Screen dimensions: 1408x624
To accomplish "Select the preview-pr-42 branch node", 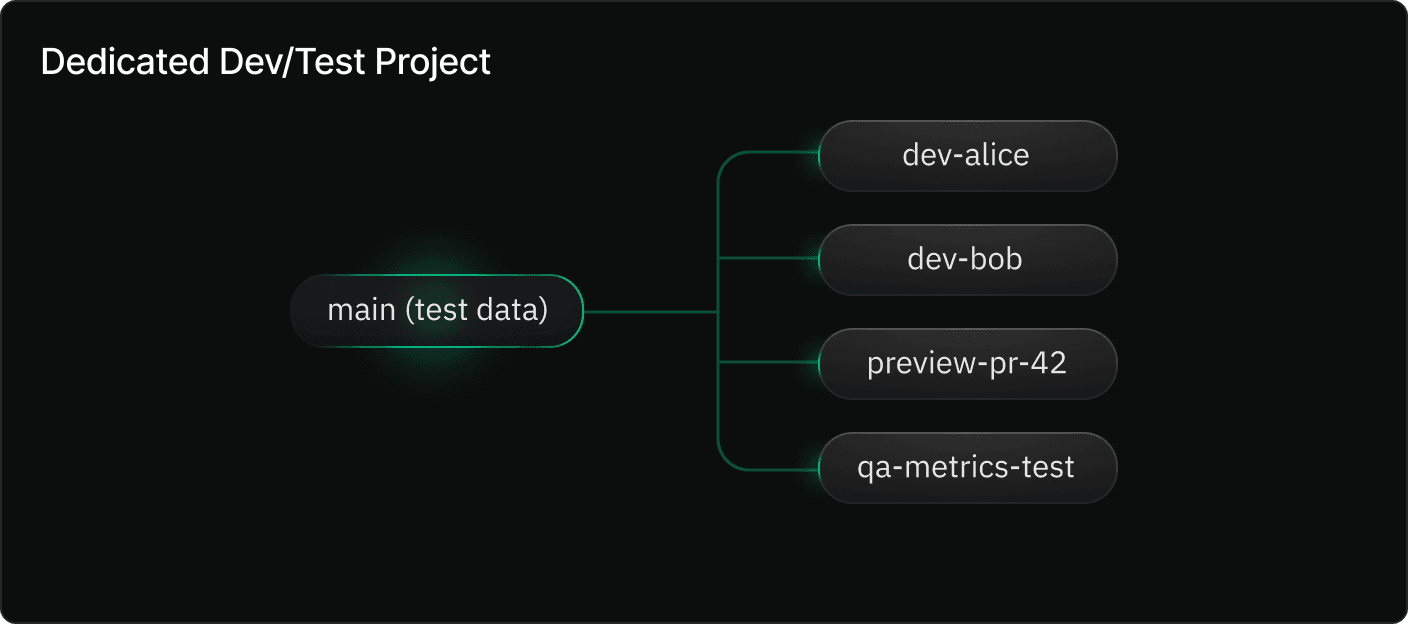I will point(966,363).
